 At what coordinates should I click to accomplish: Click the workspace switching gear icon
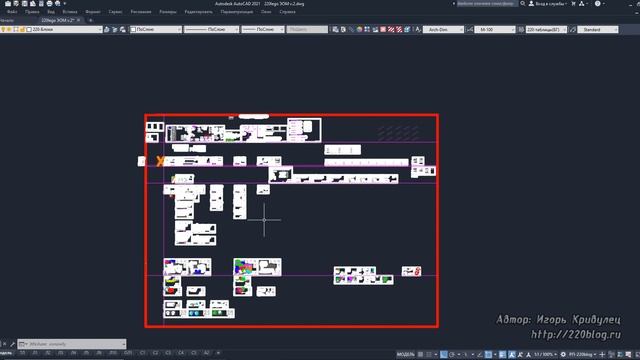pos(563,354)
